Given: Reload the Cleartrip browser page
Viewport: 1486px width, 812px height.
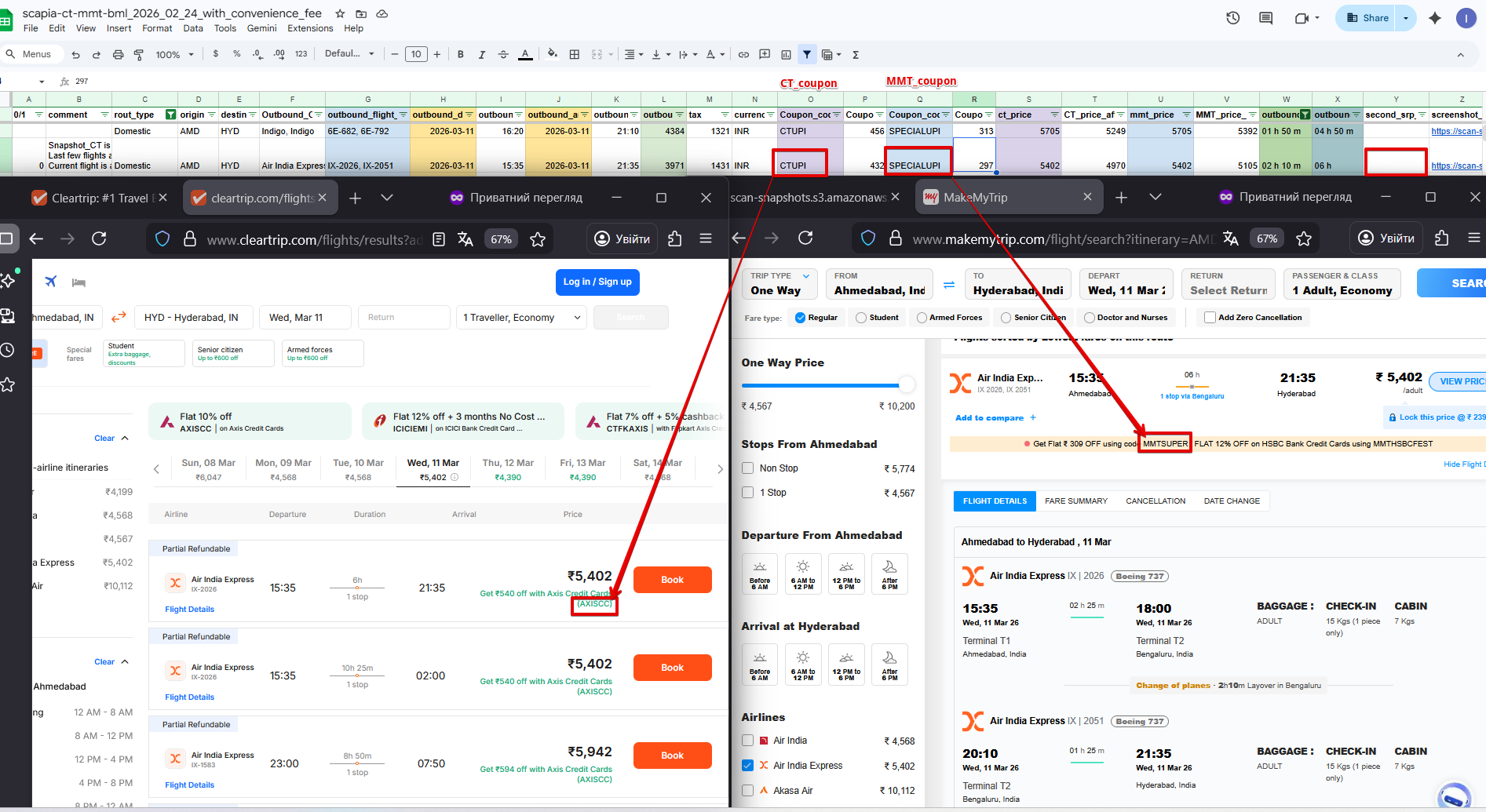Looking at the screenshot, I should [x=99, y=239].
